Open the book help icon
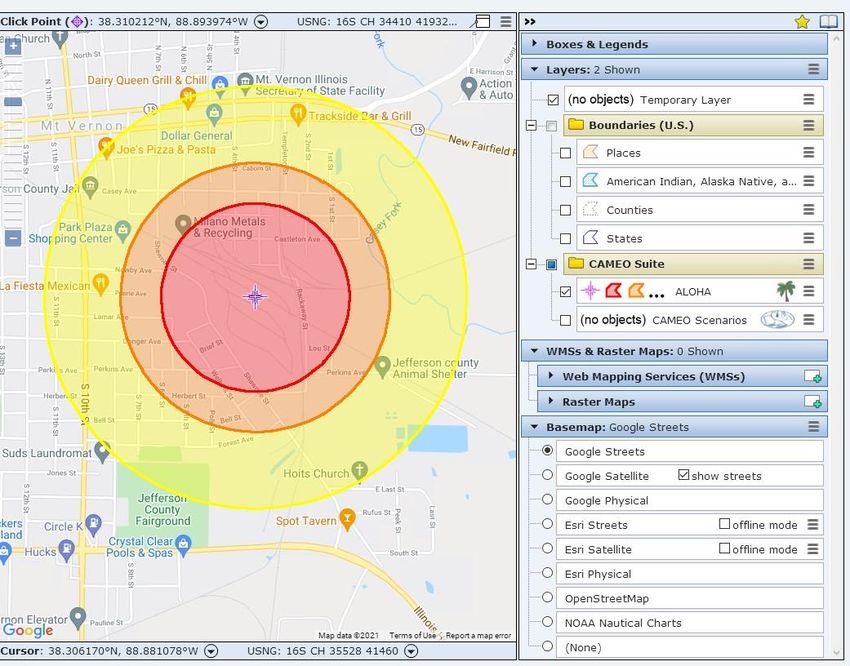This screenshot has width=850, height=666. 828,22
